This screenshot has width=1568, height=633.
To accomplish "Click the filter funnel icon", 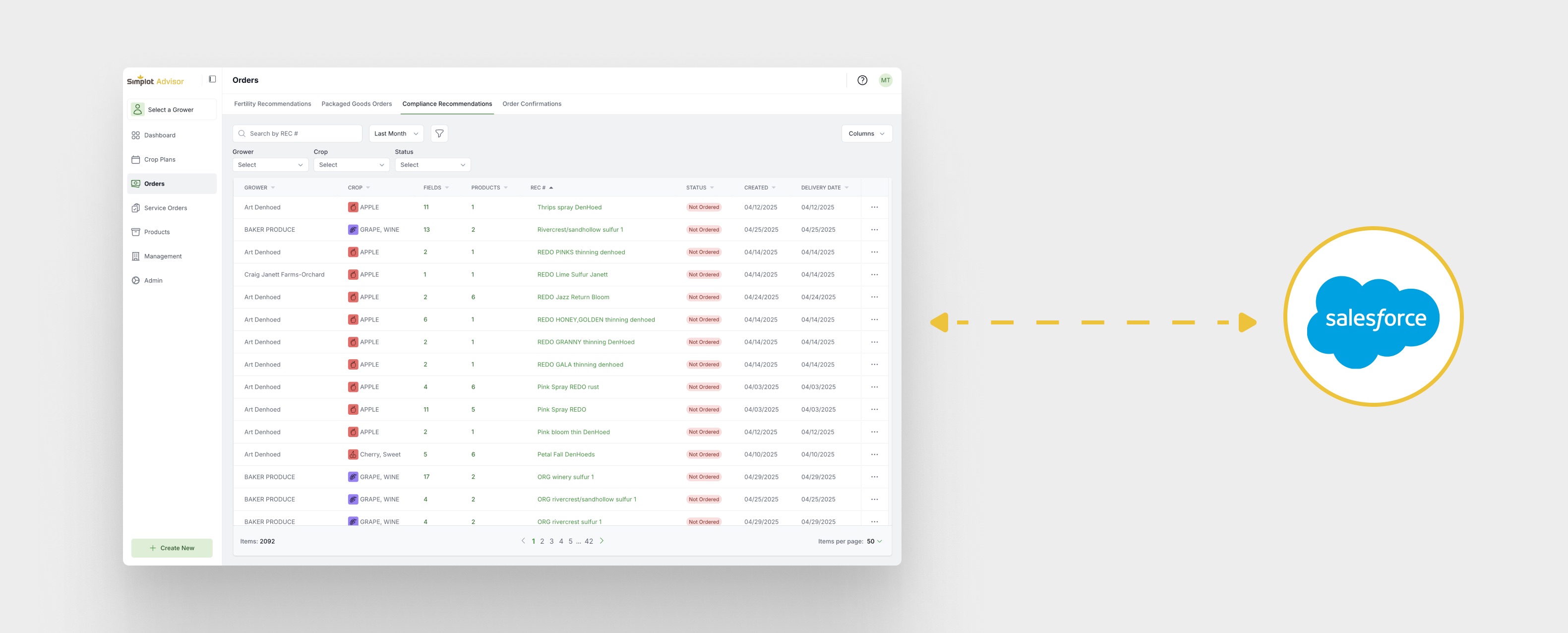I will (x=439, y=133).
